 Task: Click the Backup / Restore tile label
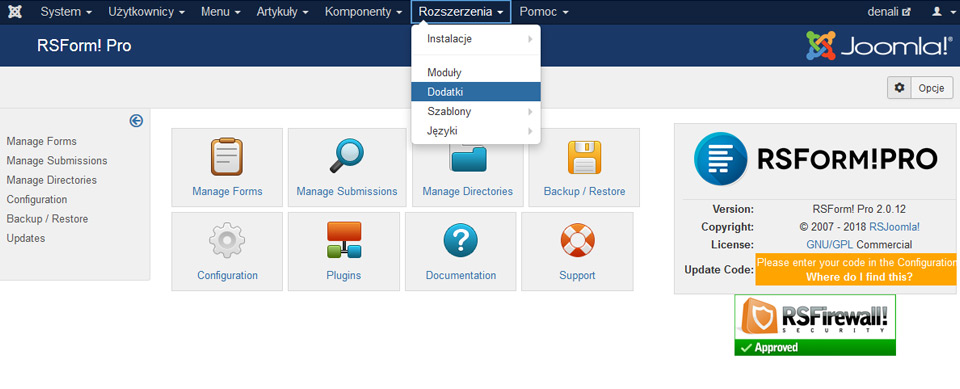point(585,191)
